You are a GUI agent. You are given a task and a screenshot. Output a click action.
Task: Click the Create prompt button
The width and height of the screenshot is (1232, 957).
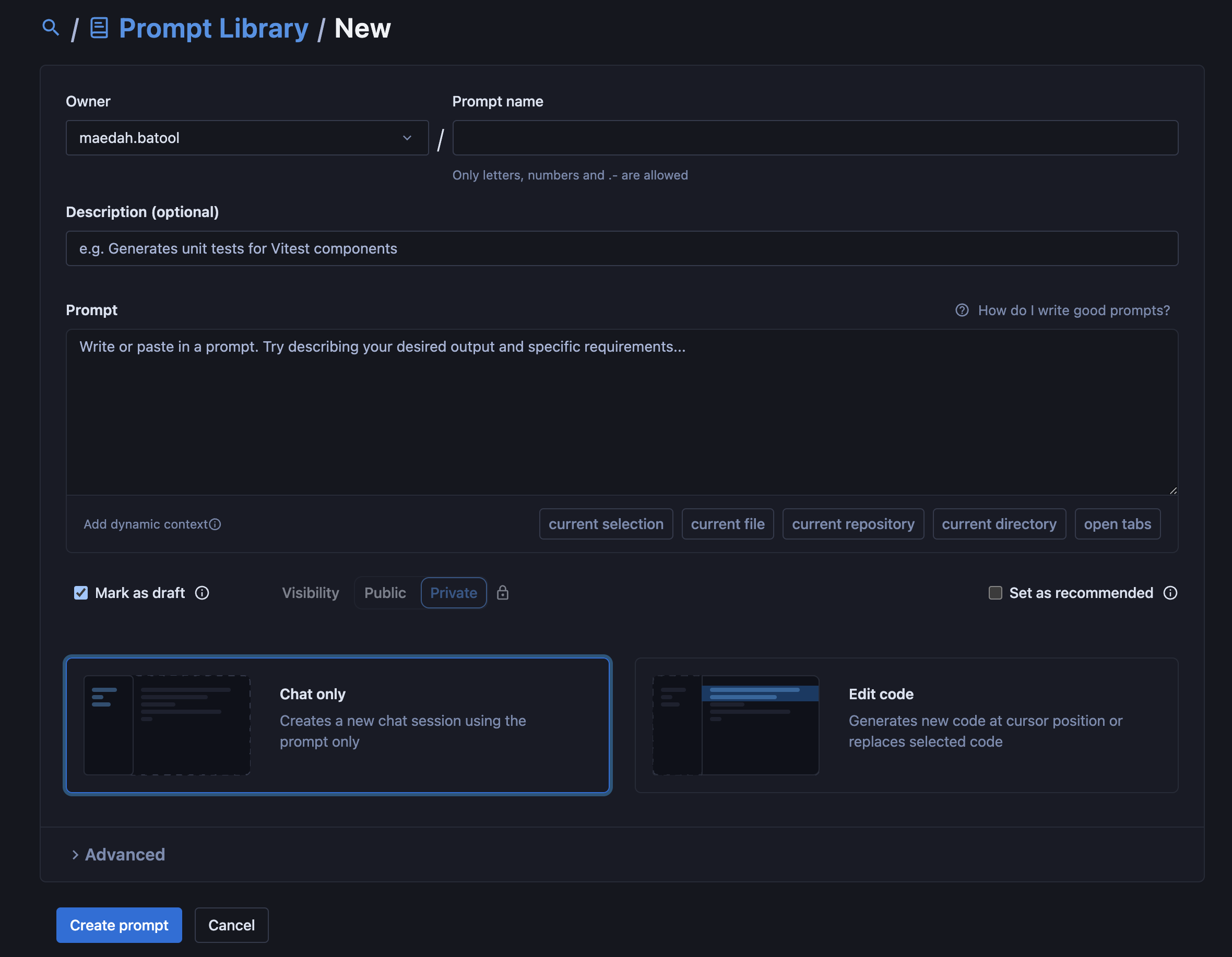pos(119,925)
